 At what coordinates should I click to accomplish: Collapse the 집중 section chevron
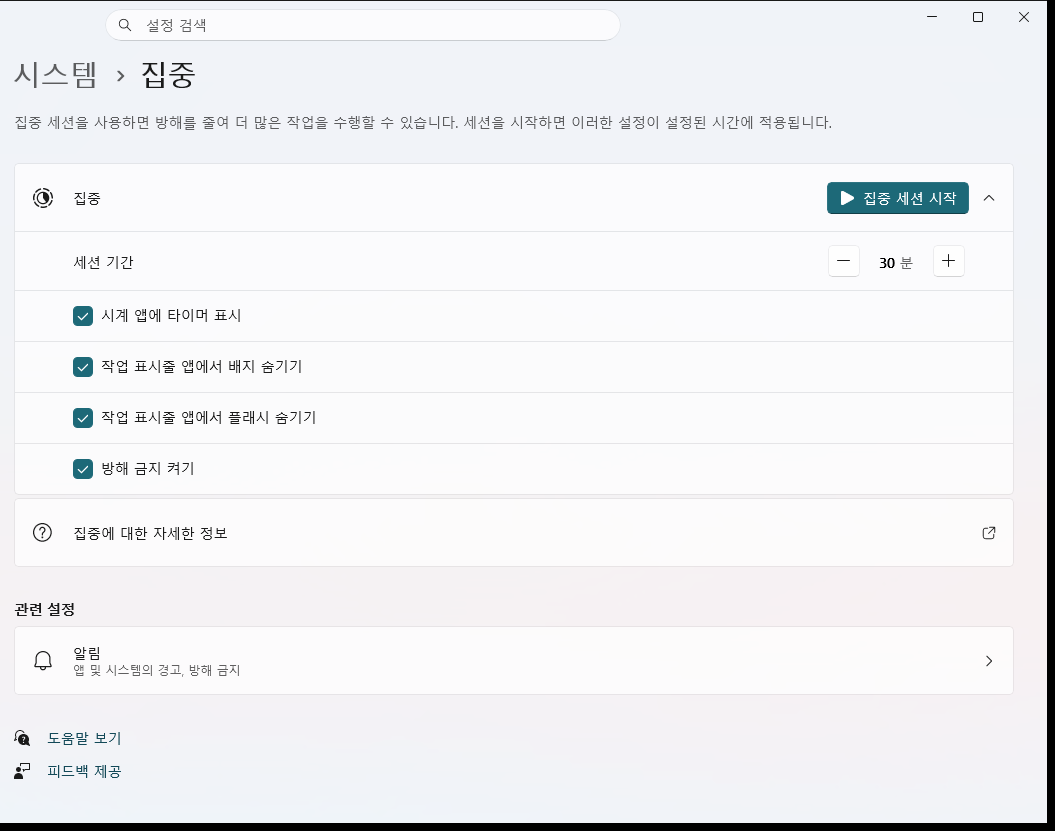click(988, 198)
